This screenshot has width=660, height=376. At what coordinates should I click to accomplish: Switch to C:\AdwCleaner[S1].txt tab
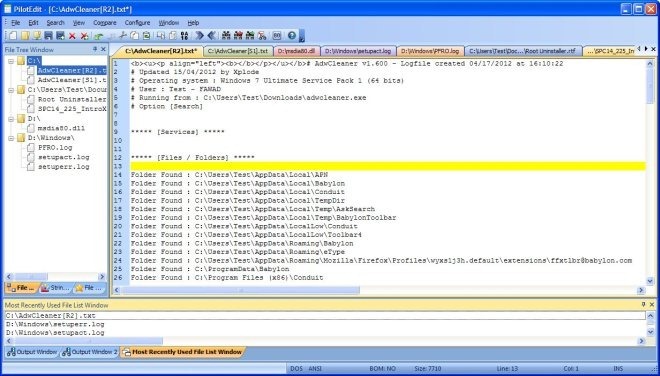238,51
